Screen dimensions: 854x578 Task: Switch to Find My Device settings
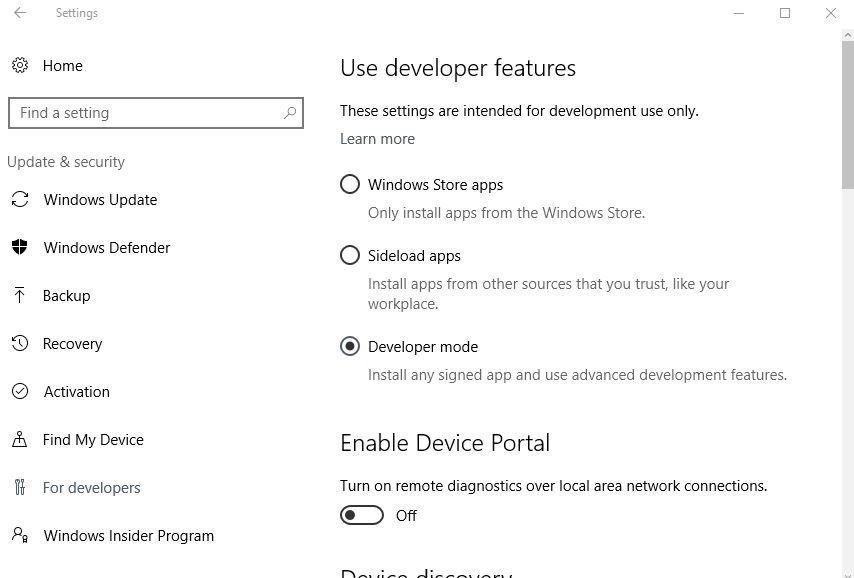[93, 440]
